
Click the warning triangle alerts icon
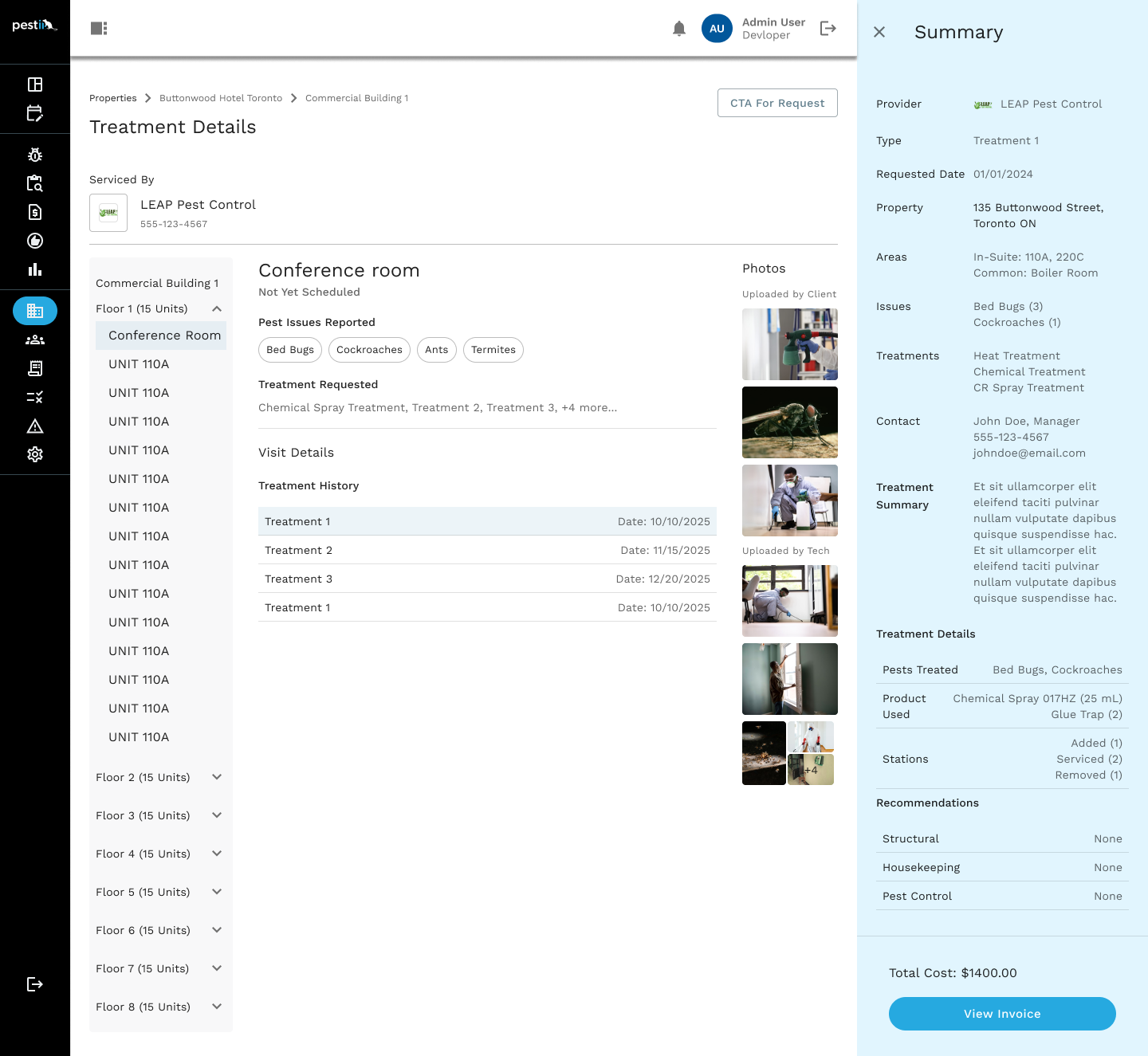(35, 426)
